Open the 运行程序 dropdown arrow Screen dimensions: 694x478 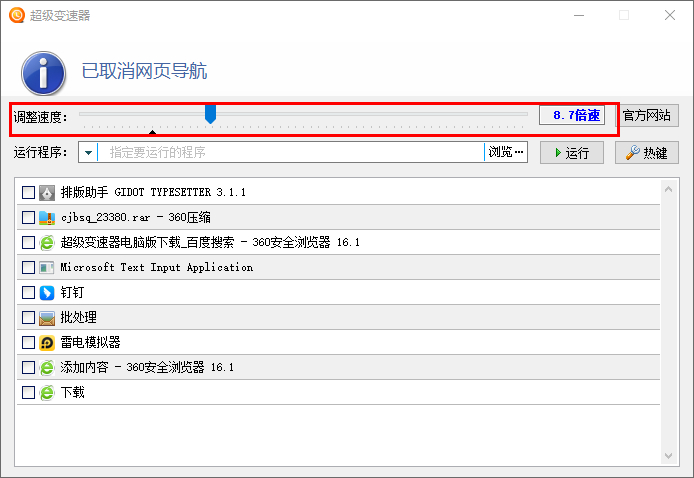coord(88,153)
